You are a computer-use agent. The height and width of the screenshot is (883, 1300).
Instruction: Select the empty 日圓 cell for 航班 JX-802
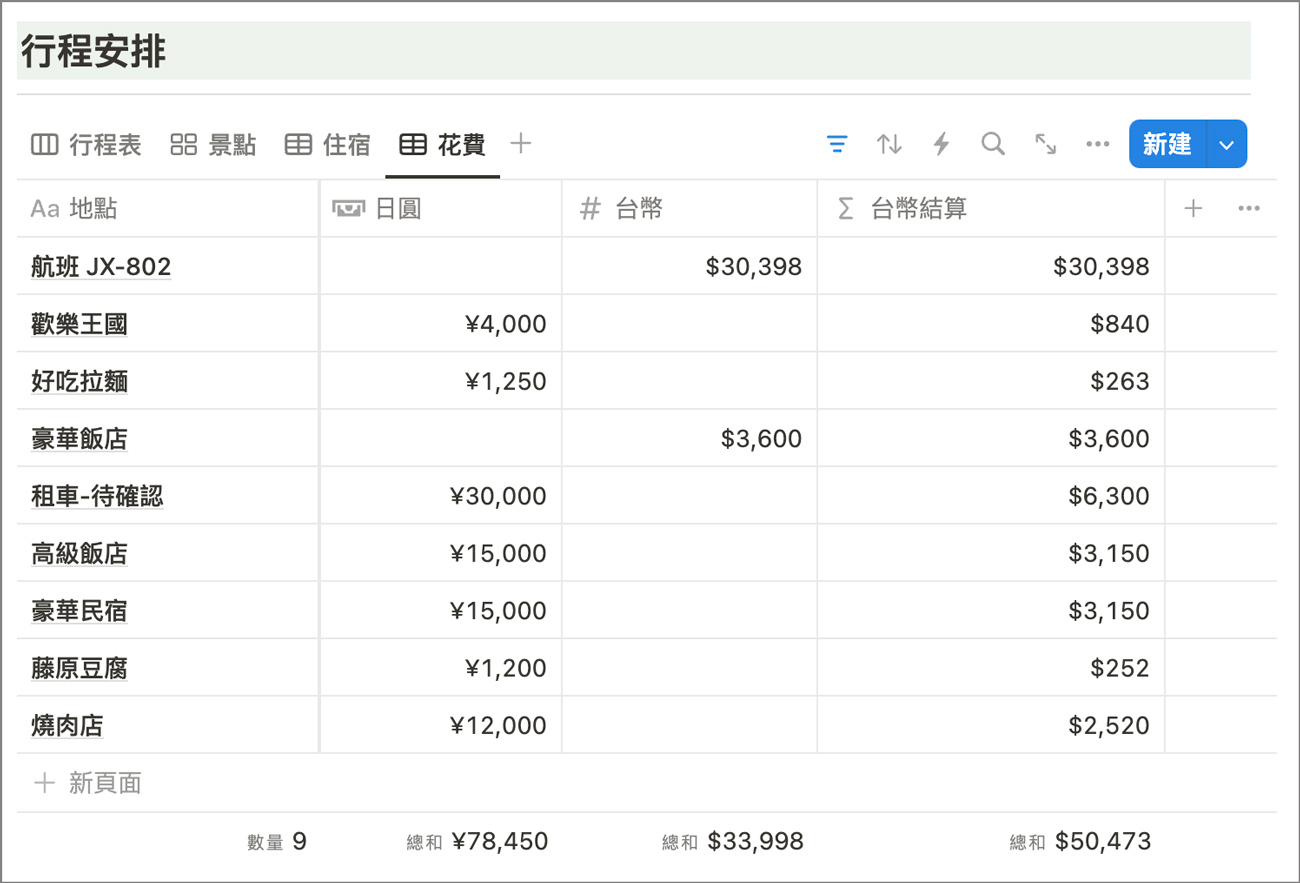tap(440, 265)
